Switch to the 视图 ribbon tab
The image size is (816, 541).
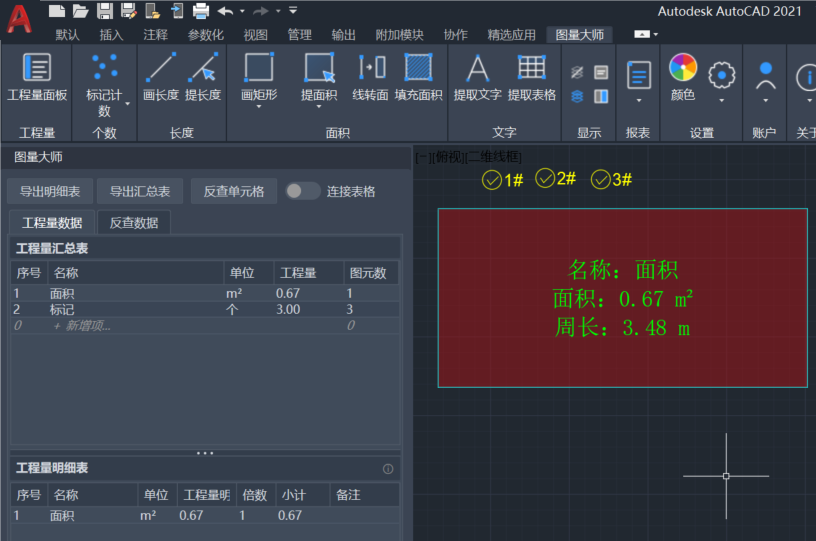pyautogui.click(x=256, y=35)
